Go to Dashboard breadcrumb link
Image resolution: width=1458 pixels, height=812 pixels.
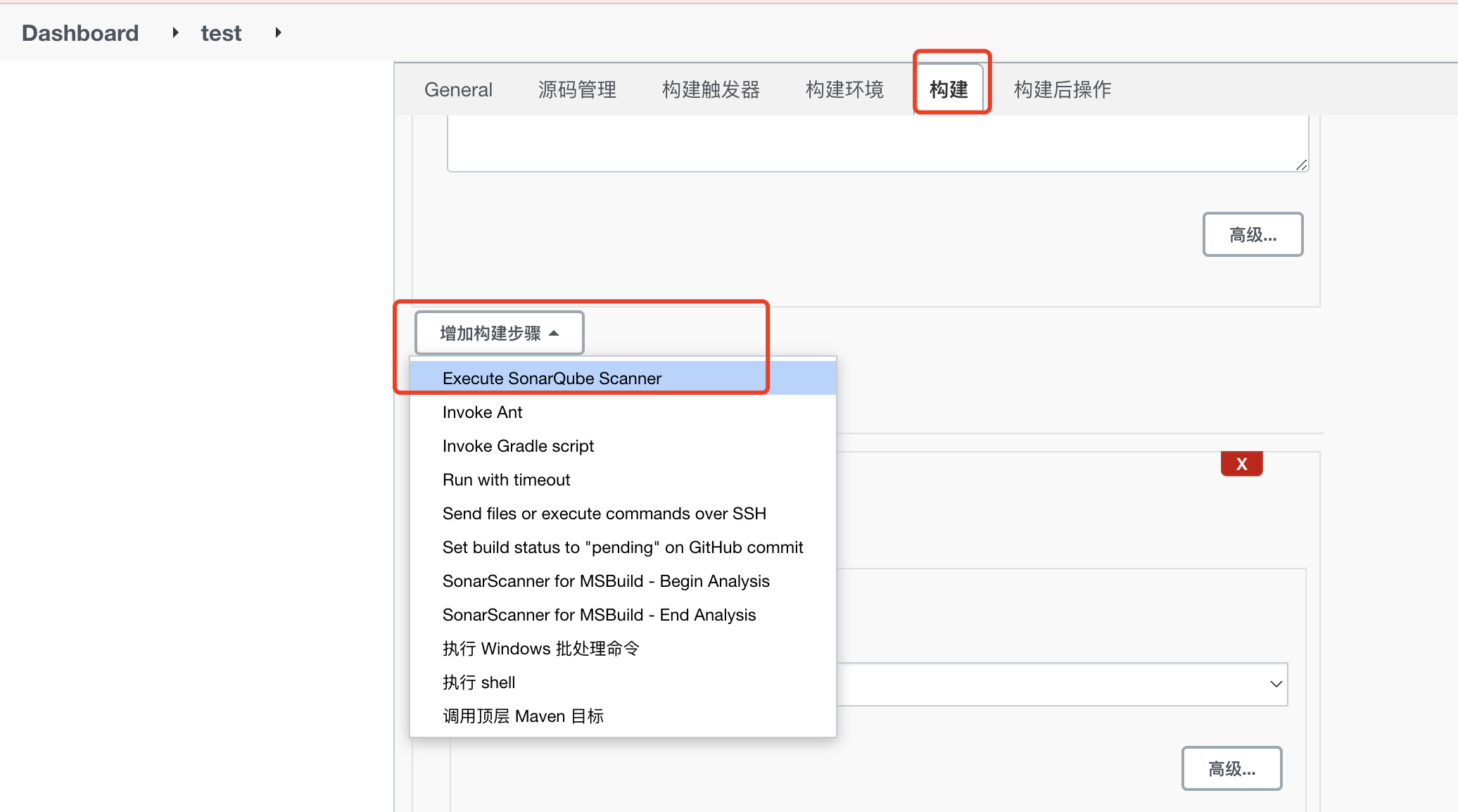coord(80,33)
